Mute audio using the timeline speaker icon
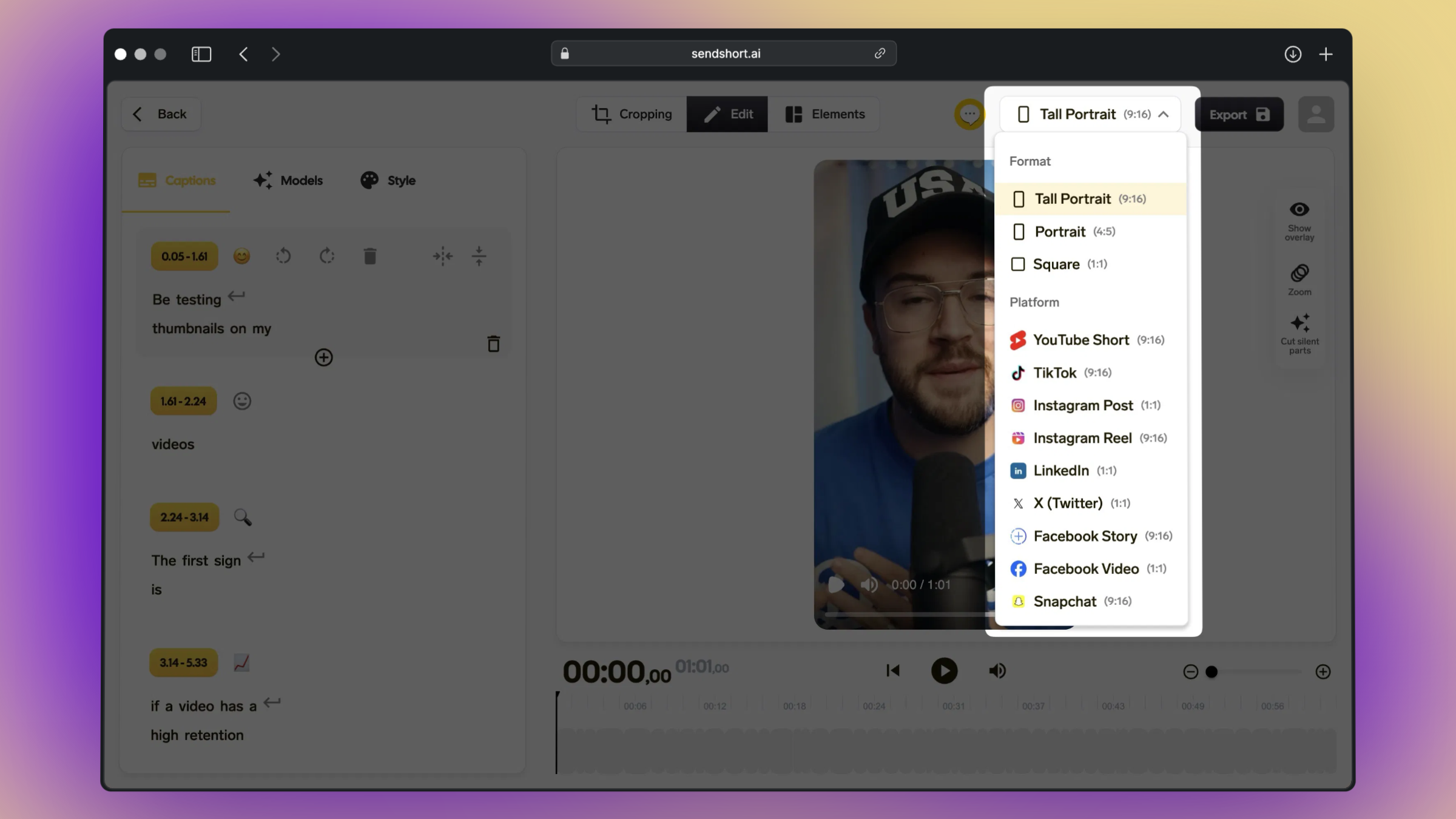Screen dimensions: 1456x819 click(997, 670)
